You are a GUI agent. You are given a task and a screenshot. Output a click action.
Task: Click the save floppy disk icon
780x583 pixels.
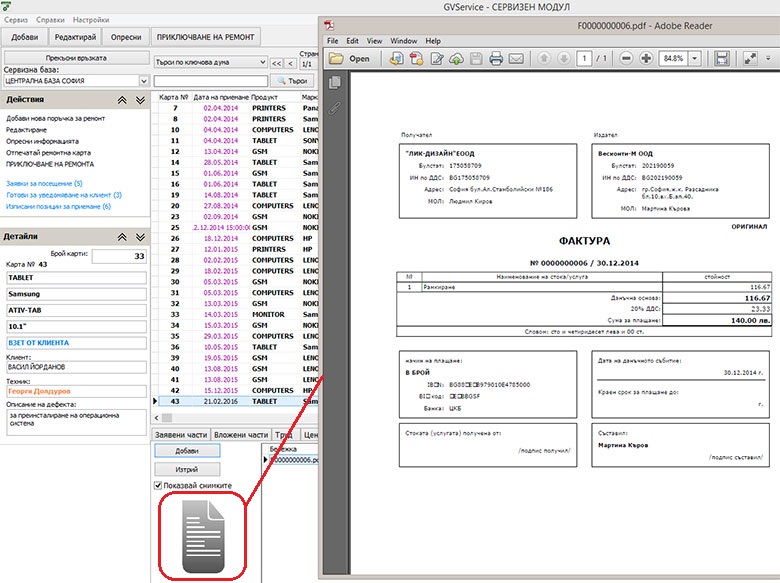476,59
